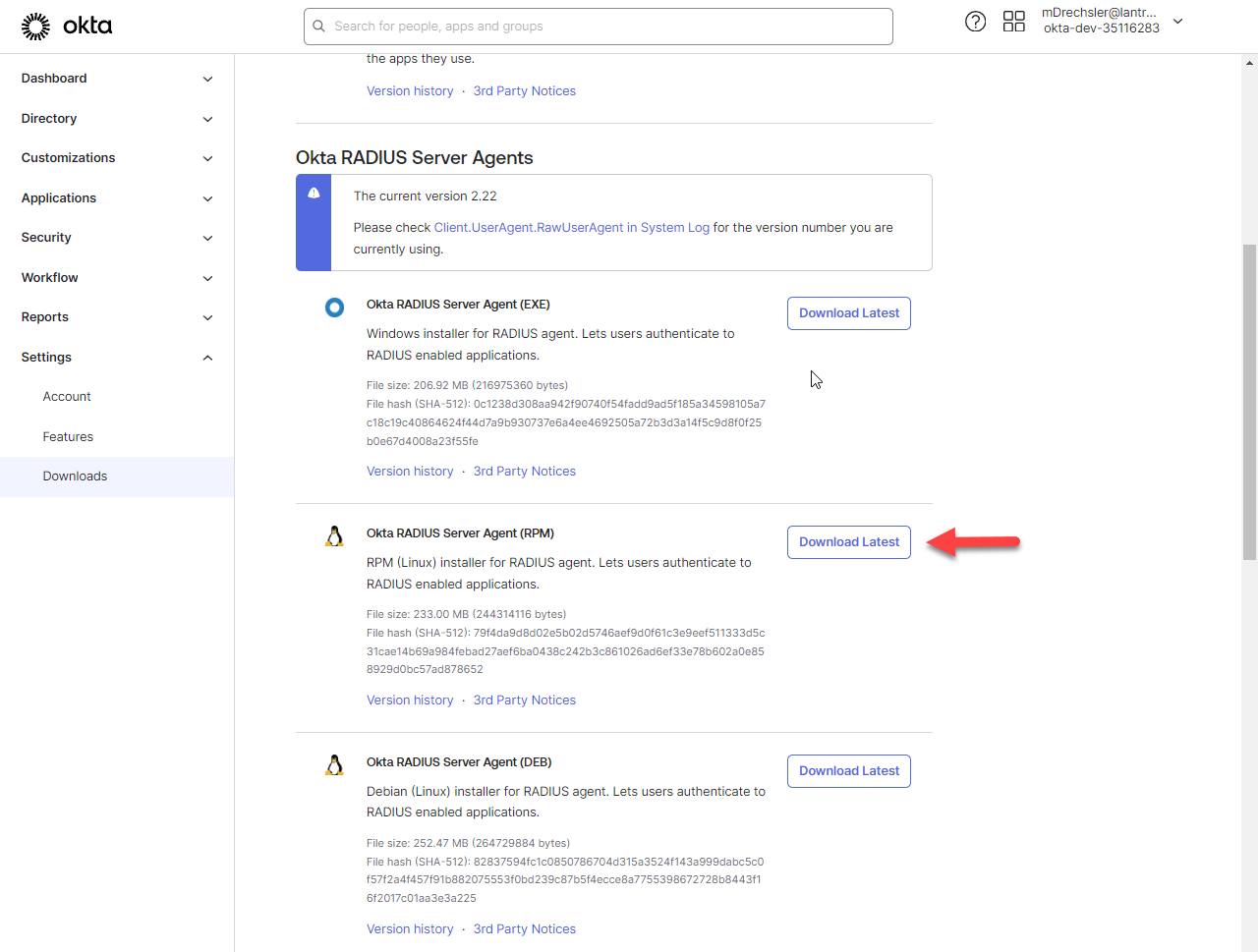Open 3rd Party Notices link above RADIUS section

pos(525,91)
